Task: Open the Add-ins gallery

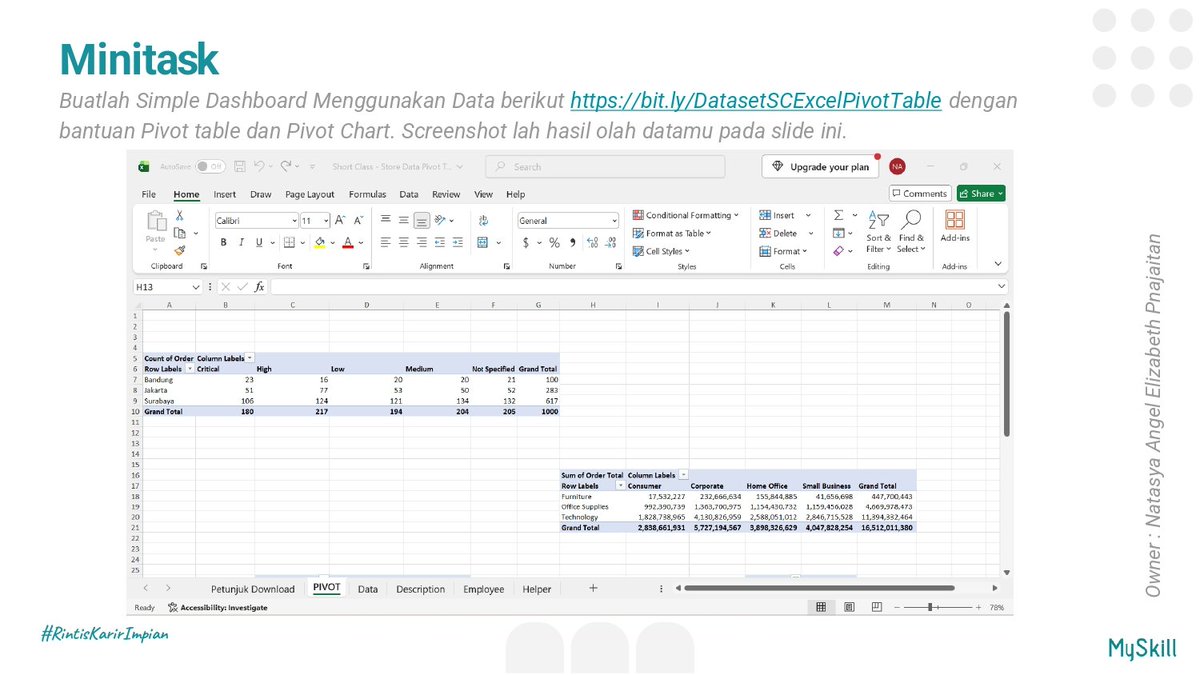Action: [x=955, y=226]
